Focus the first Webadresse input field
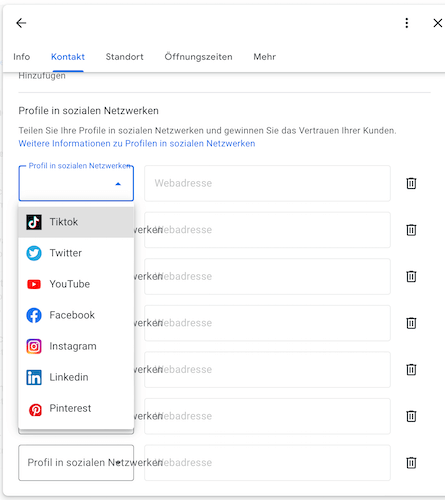This screenshot has height=500, width=445. click(x=267, y=183)
